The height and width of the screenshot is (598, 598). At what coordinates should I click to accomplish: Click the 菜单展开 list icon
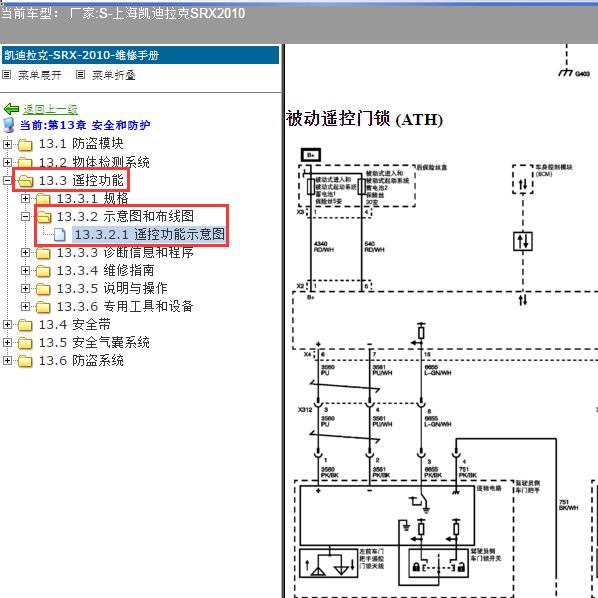tap(6, 74)
